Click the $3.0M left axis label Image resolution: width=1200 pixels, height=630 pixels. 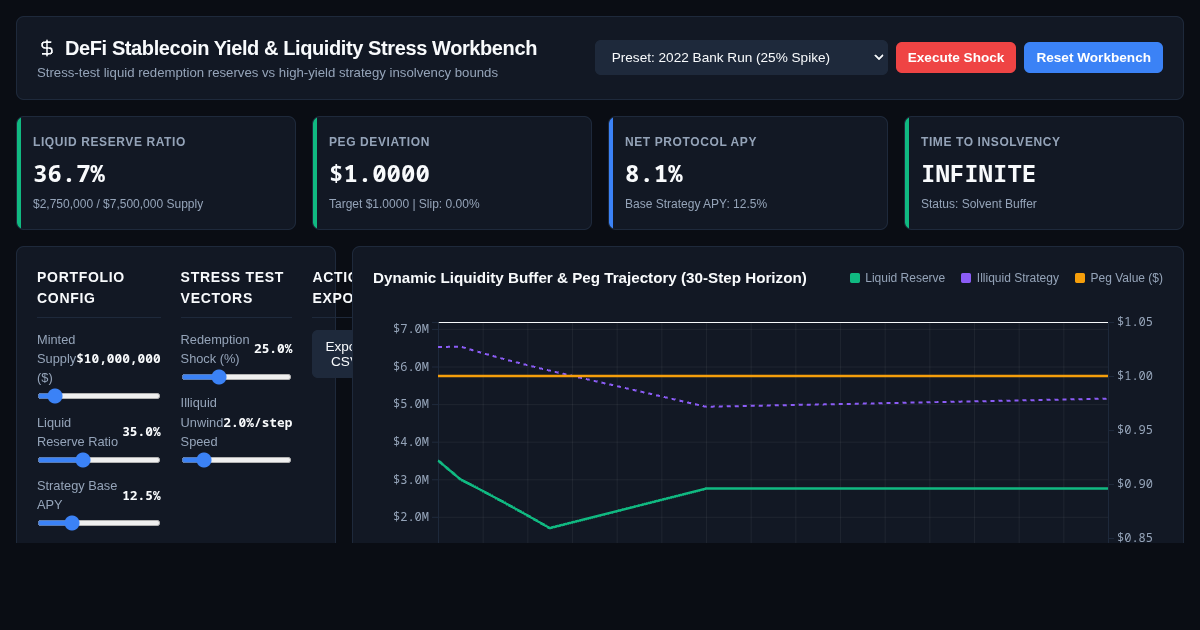[x=411, y=480]
